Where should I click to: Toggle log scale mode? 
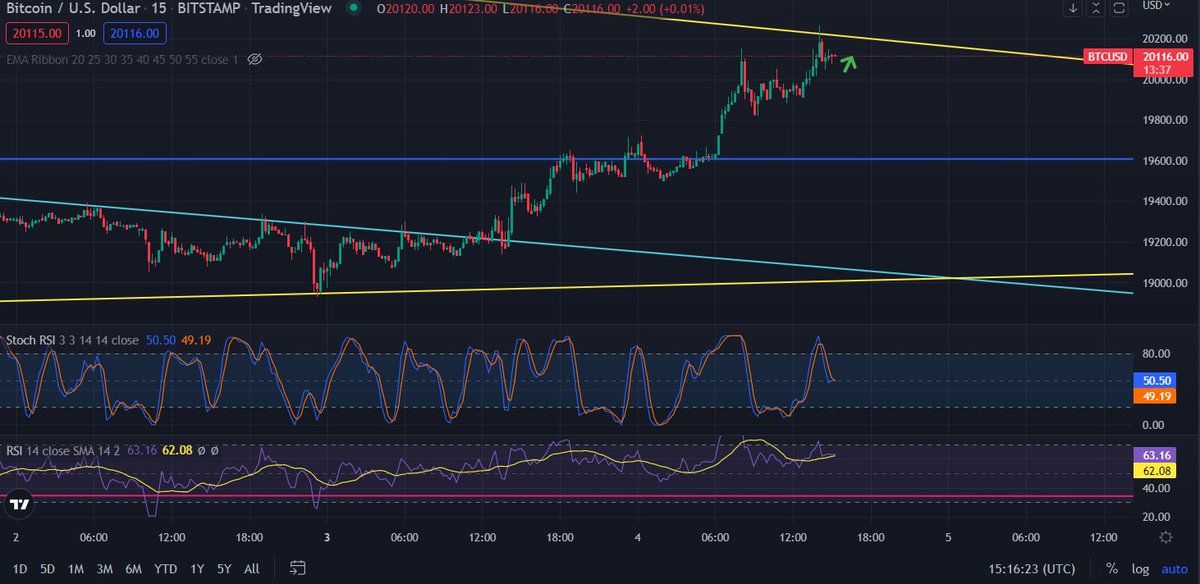pyautogui.click(x=1140, y=568)
